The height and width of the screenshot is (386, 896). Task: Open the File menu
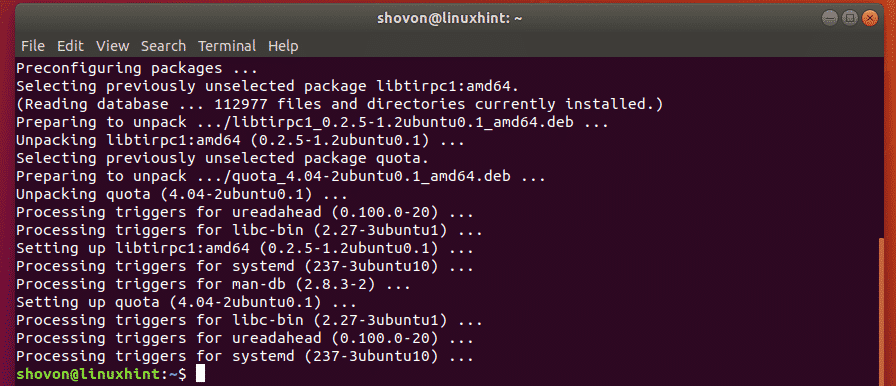[x=33, y=46]
